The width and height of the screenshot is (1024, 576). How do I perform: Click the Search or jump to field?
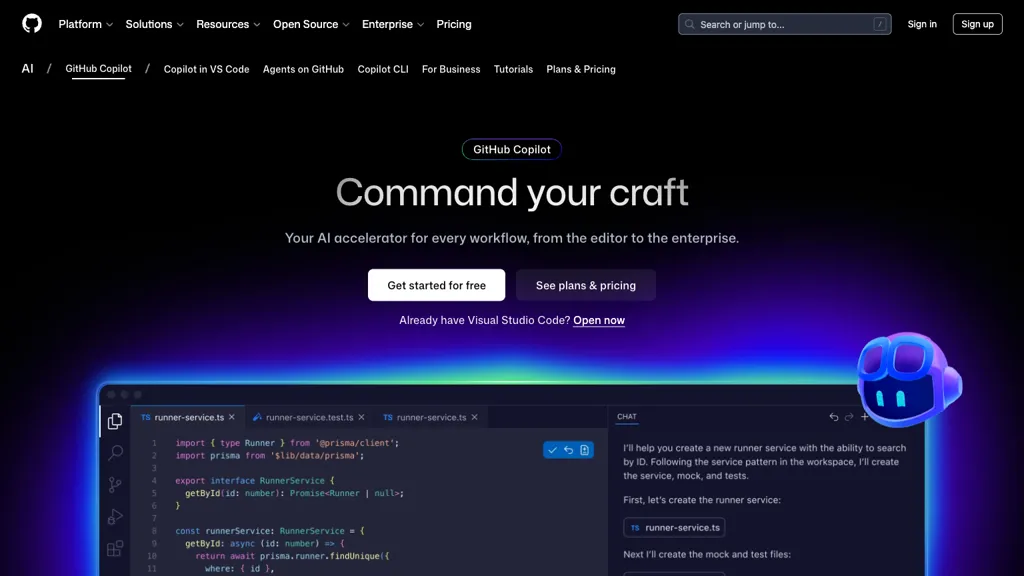(x=784, y=23)
